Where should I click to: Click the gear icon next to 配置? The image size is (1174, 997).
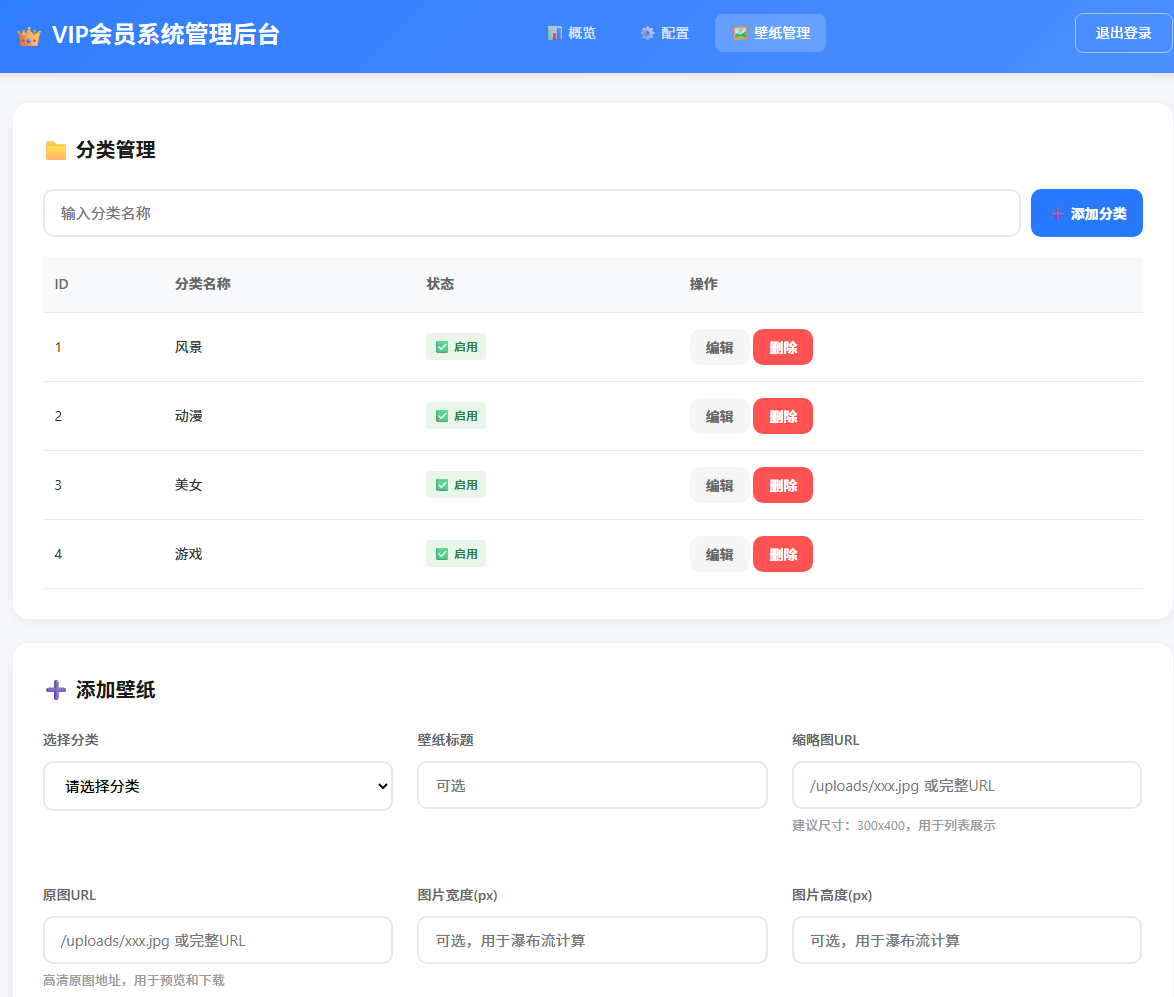click(x=646, y=32)
